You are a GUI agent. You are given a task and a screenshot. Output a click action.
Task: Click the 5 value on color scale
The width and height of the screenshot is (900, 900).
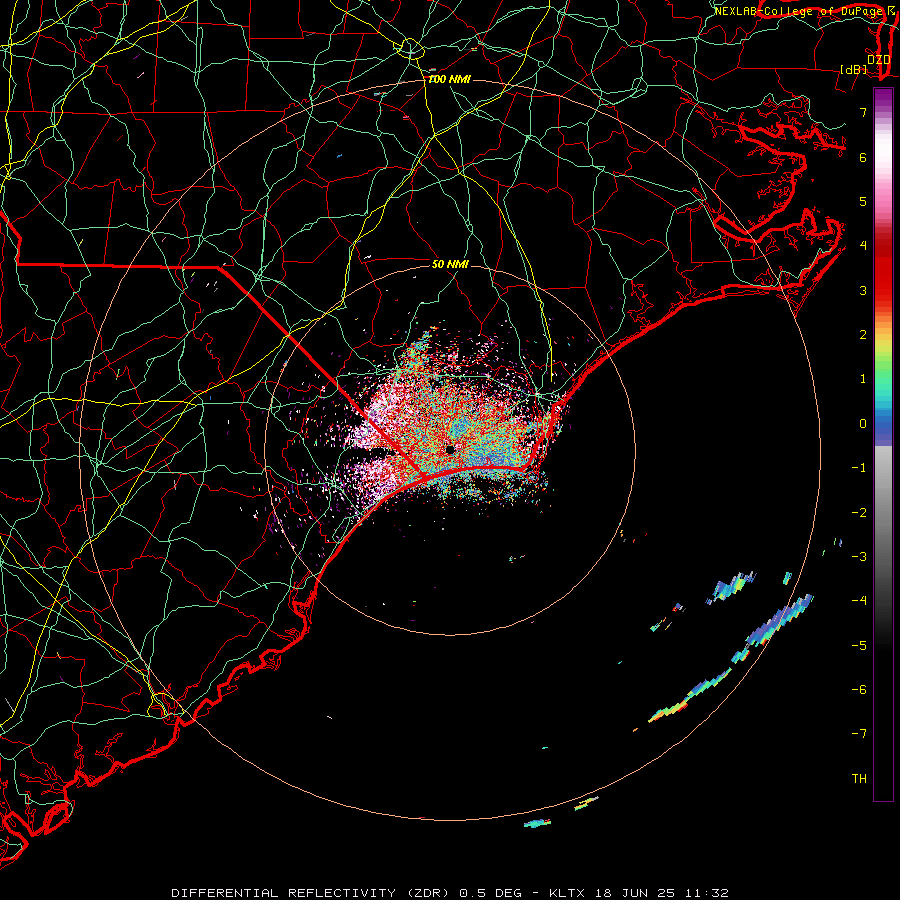coord(863,201)
